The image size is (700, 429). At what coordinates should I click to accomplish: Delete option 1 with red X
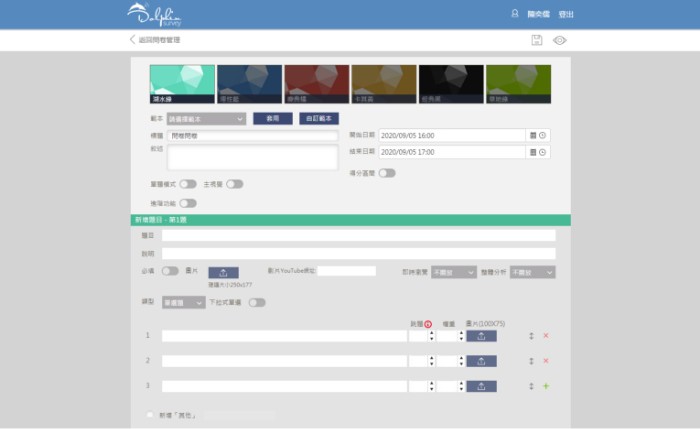point(546,336)
